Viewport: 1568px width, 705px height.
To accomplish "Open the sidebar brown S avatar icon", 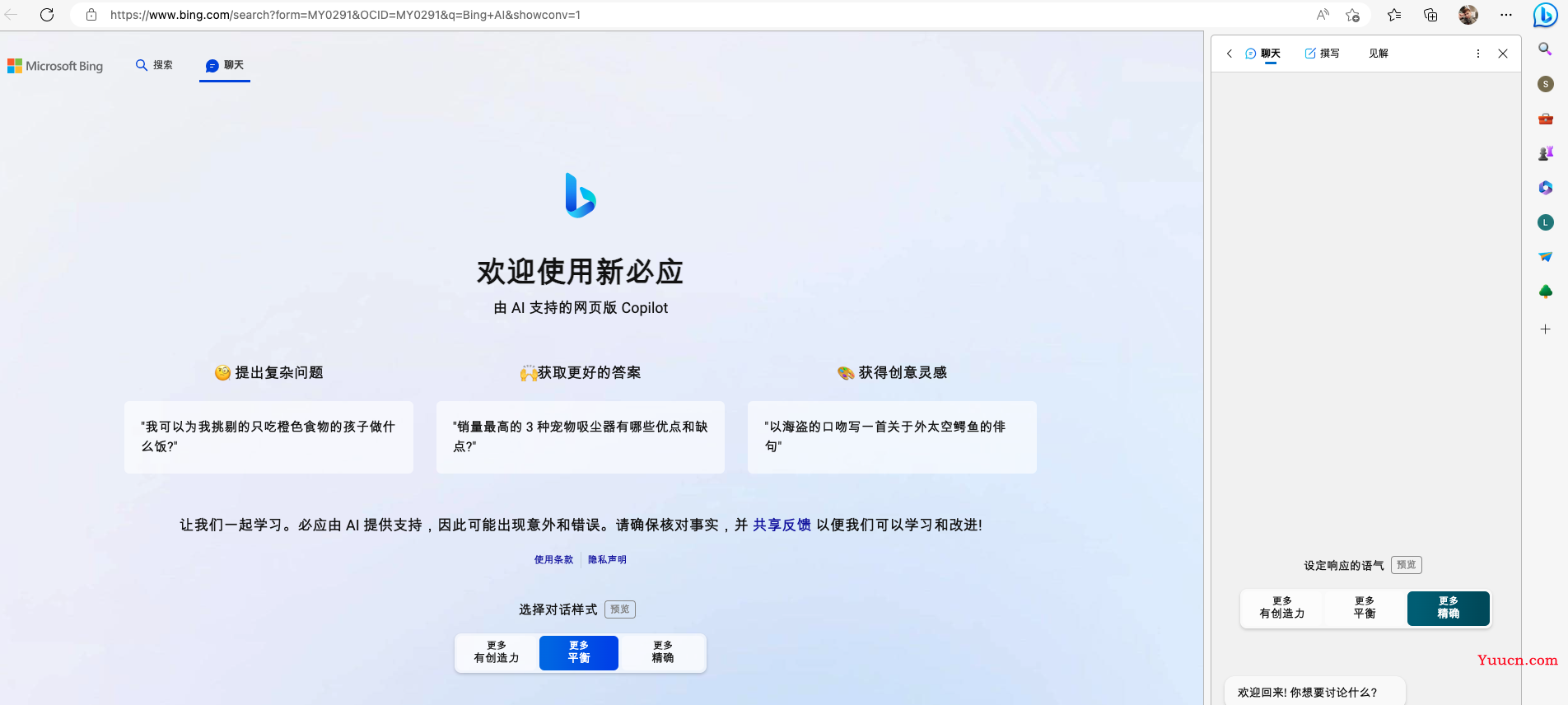I will (1546, 84).
